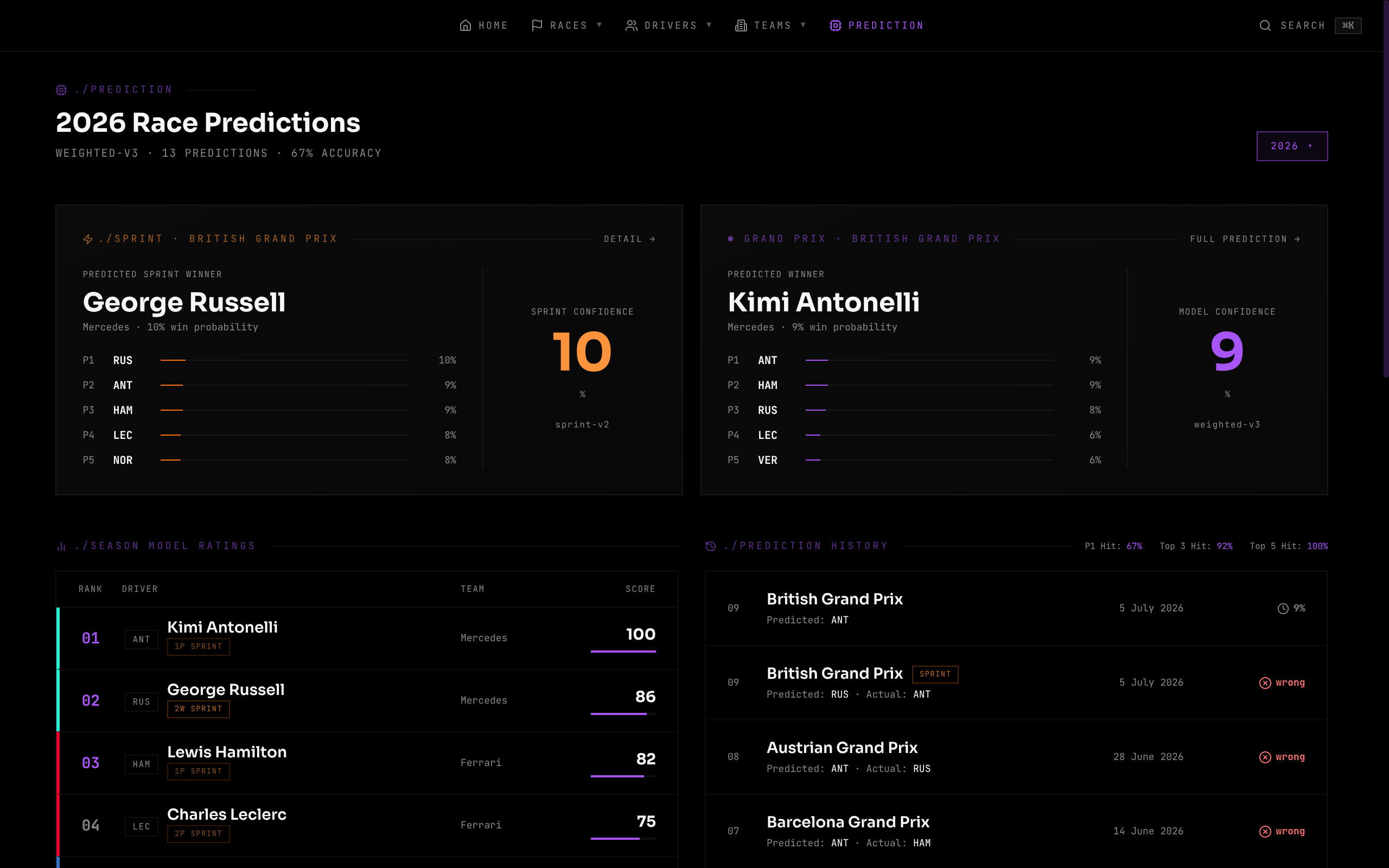Image resolution: width=1389 pixels, height=868 pixels.
Task: Click the Lewis Hamilton ratings row name
Action: point(227,752)
